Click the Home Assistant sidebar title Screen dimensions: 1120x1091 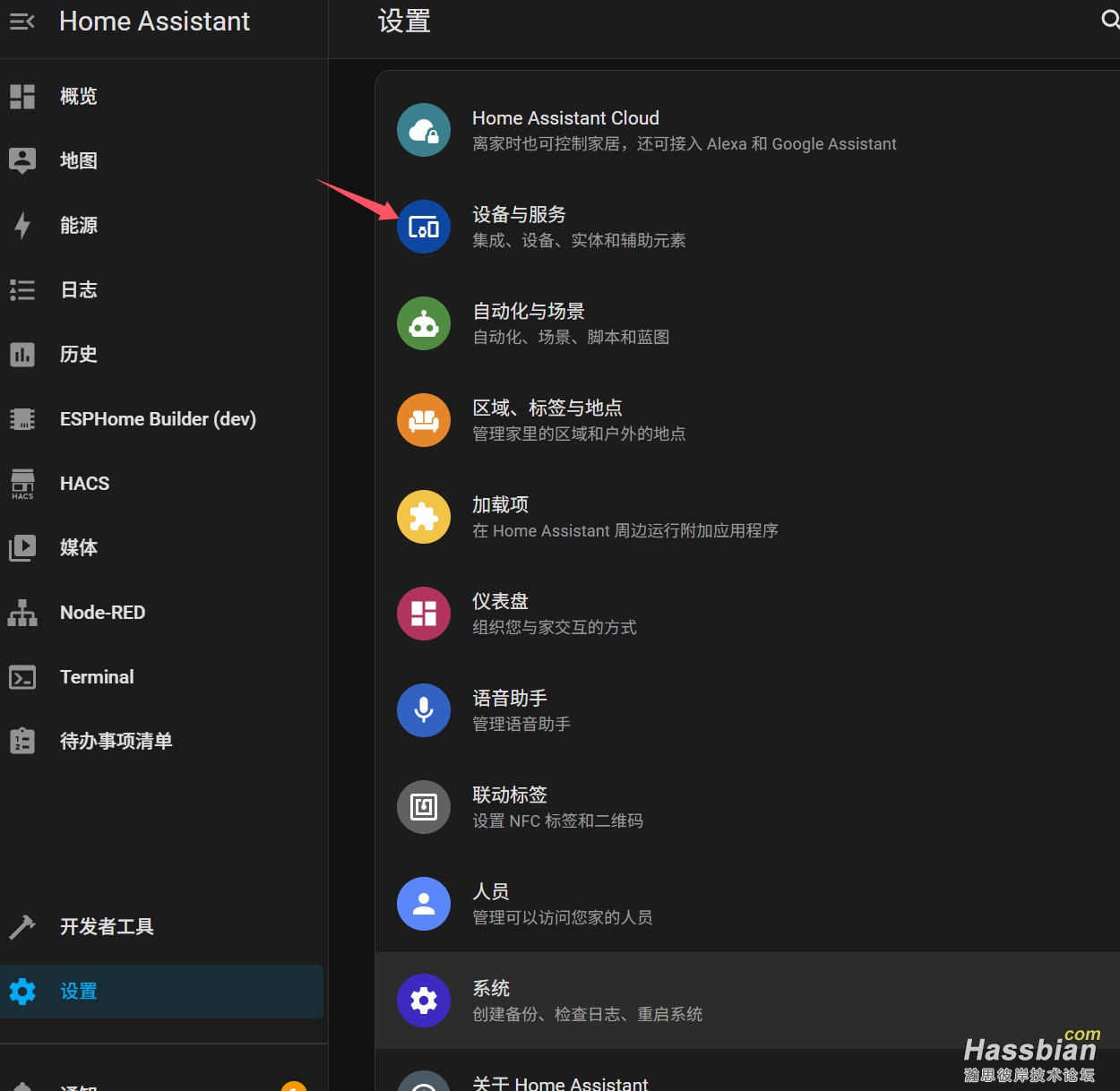point(154,21)
